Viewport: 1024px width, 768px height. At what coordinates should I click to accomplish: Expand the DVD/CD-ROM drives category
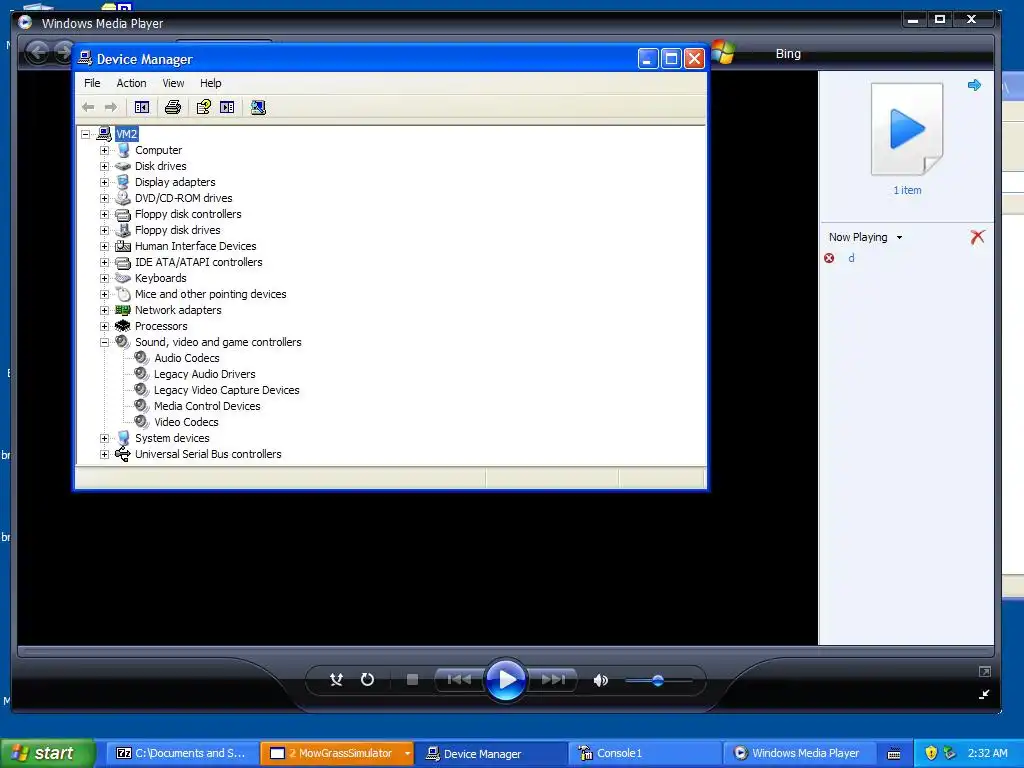(x=104, y=199)
